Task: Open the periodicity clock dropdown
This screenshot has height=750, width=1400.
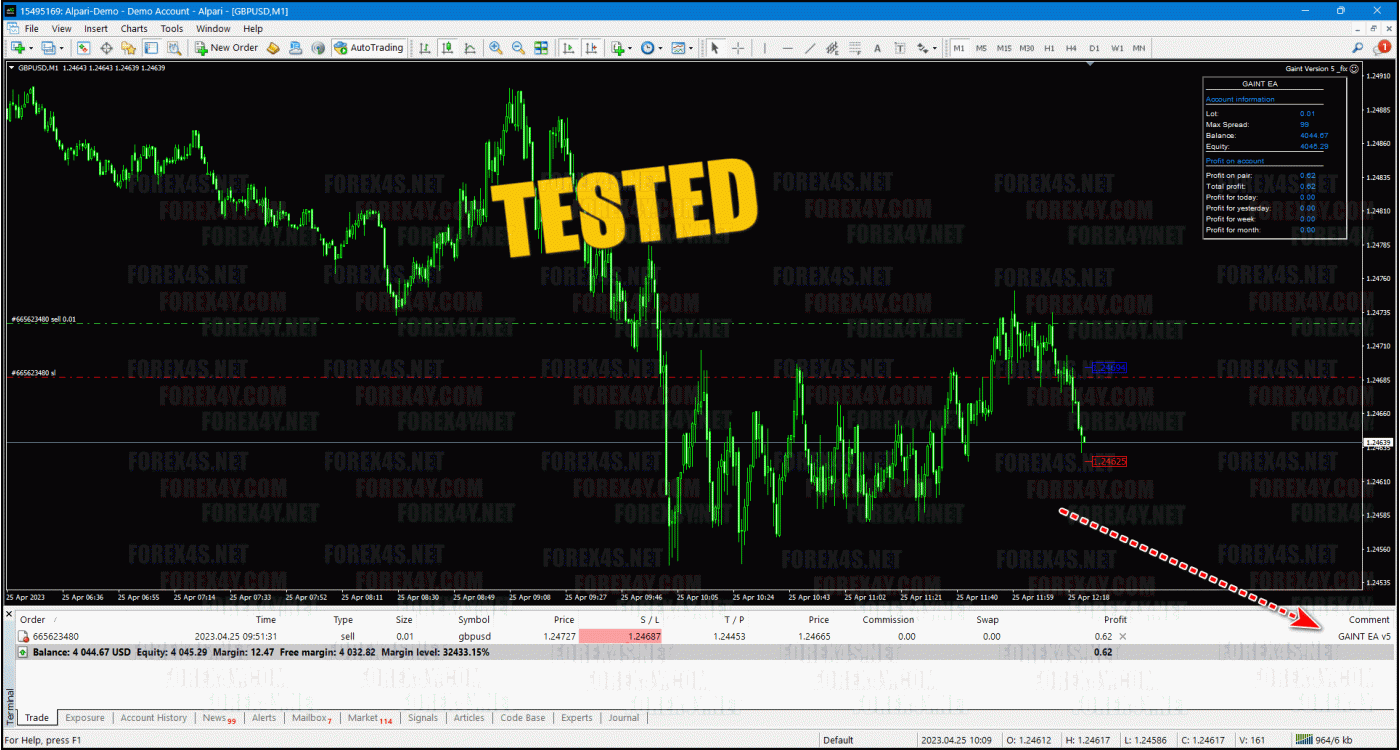Action: coord(661,48)
